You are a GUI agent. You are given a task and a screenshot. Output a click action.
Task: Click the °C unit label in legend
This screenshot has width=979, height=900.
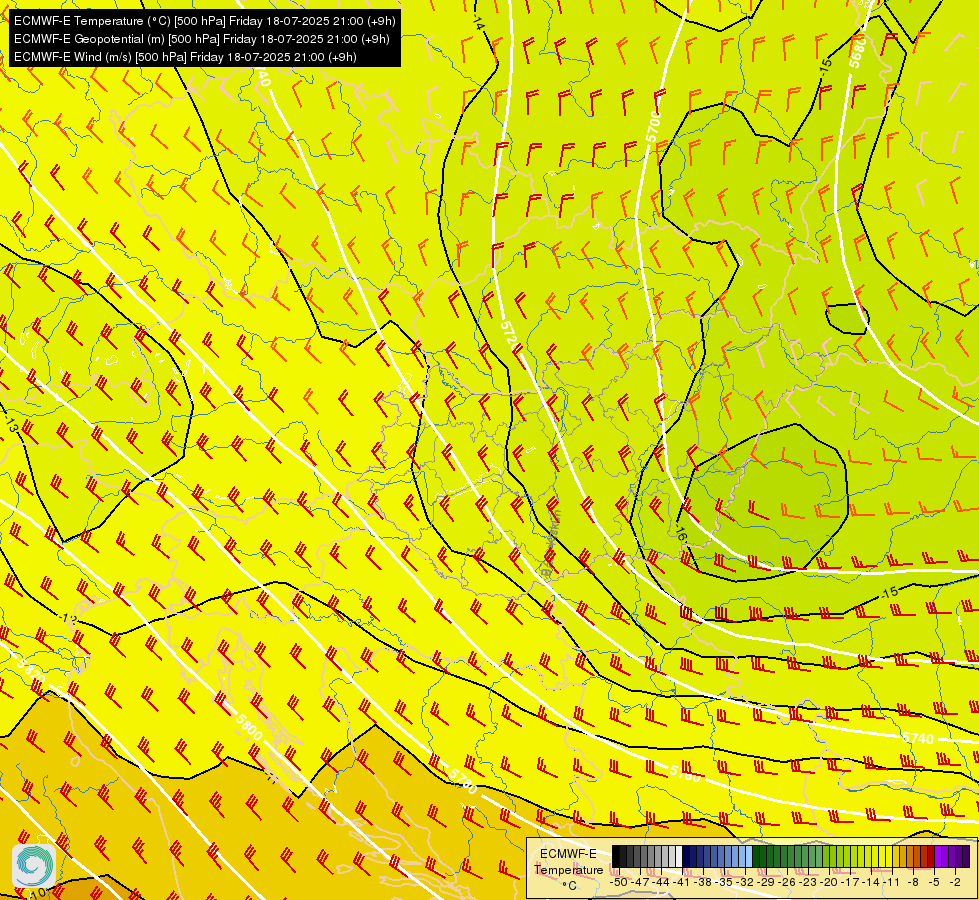(x=569, y=886)
